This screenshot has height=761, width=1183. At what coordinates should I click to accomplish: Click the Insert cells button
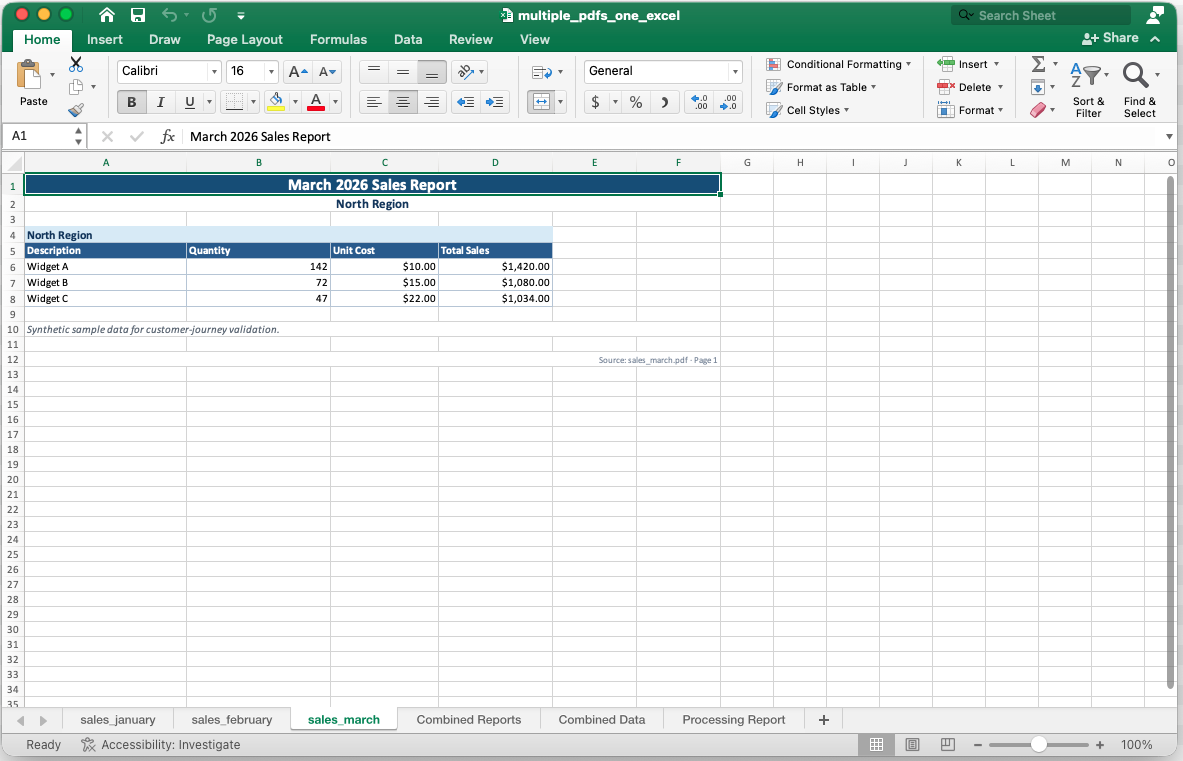pyautogui.click(x=969, y=64)
